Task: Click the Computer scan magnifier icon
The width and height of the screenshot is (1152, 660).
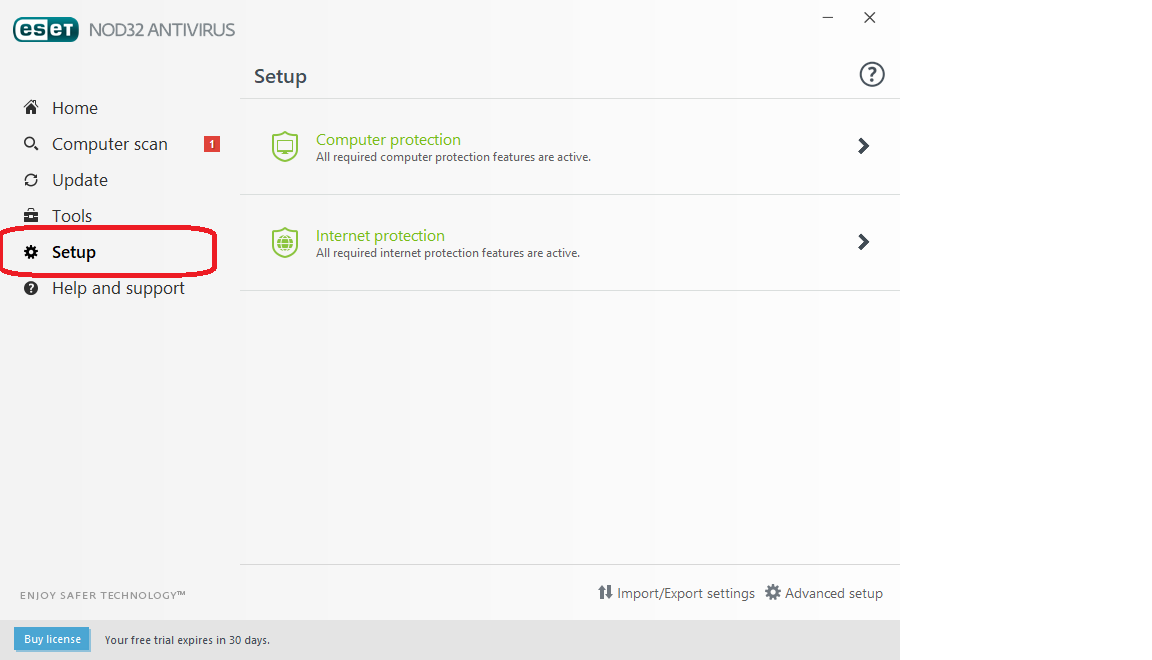Action: (x=31, y=144)
